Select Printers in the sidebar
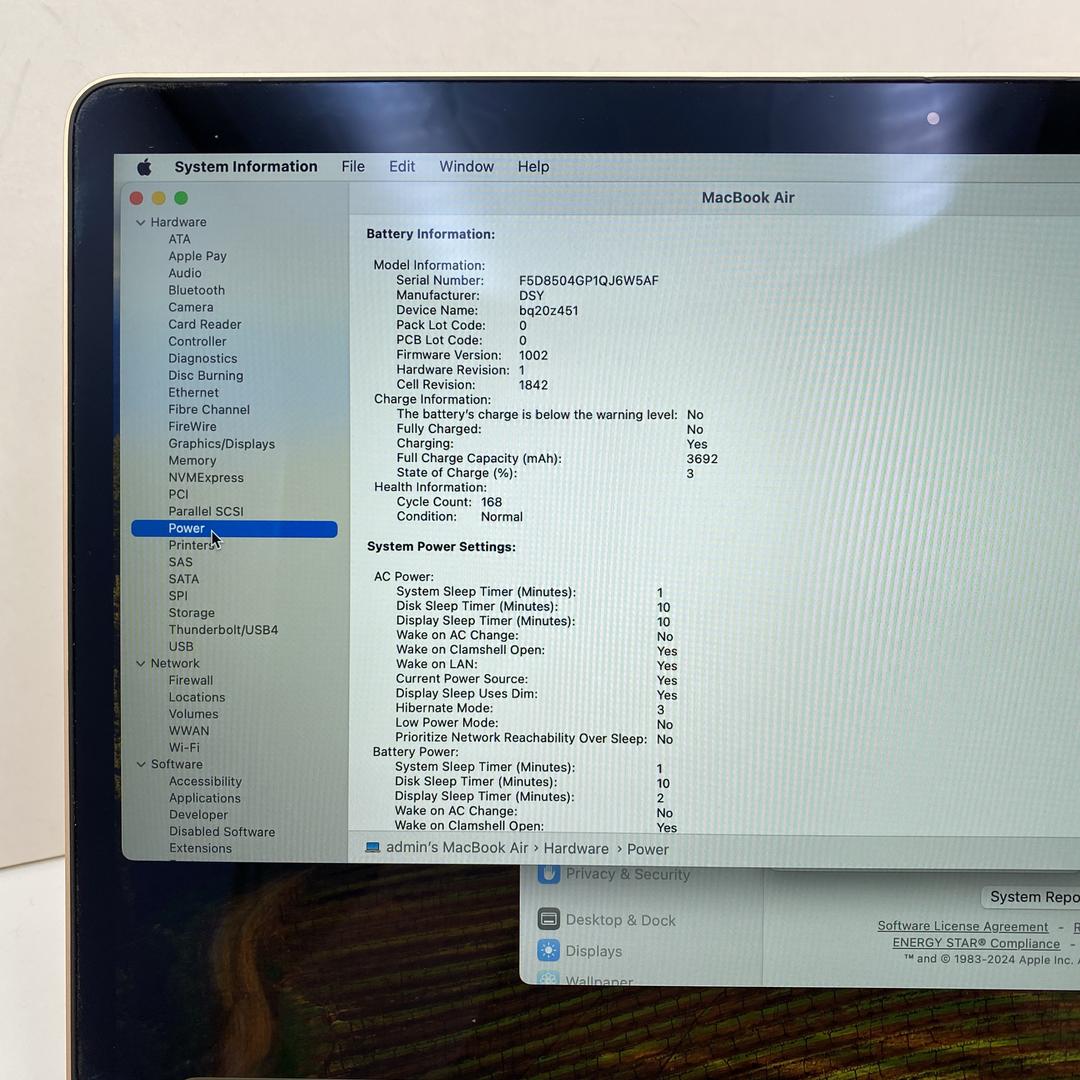The width and height of the screenshot is (1080, 1080). coord(191,546)
